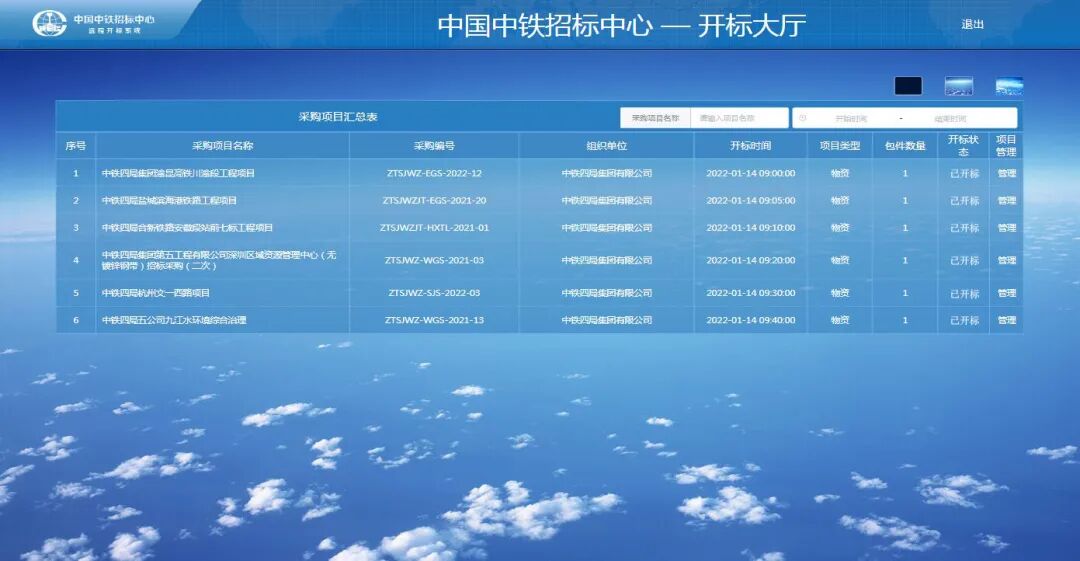This screenshot has height=561, width=1080.
Task: Click the 项目类型 column header
Action: point(840,146)
